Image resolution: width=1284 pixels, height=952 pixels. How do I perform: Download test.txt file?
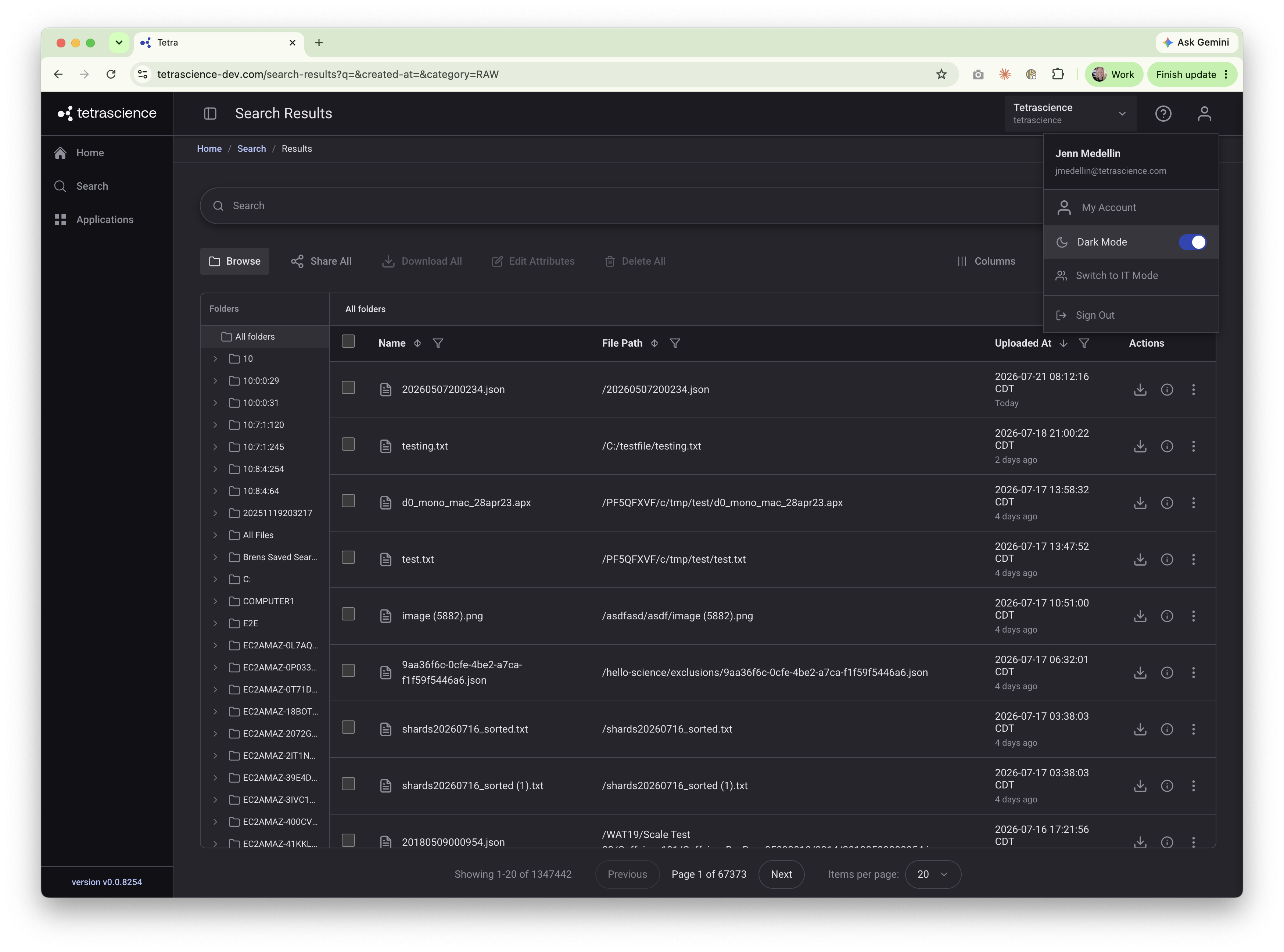pos(1140,559)
